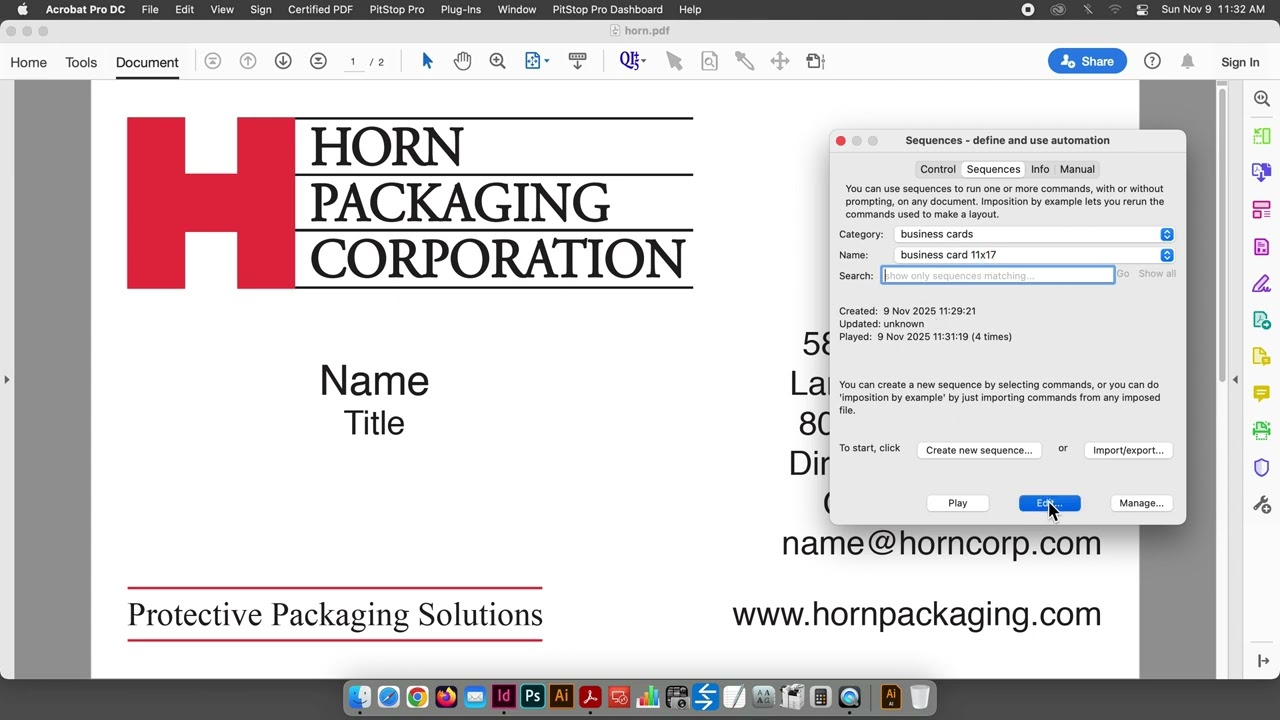Open Protect shield tool icon
This screenshot has width=1280, height=720.
1262,468
